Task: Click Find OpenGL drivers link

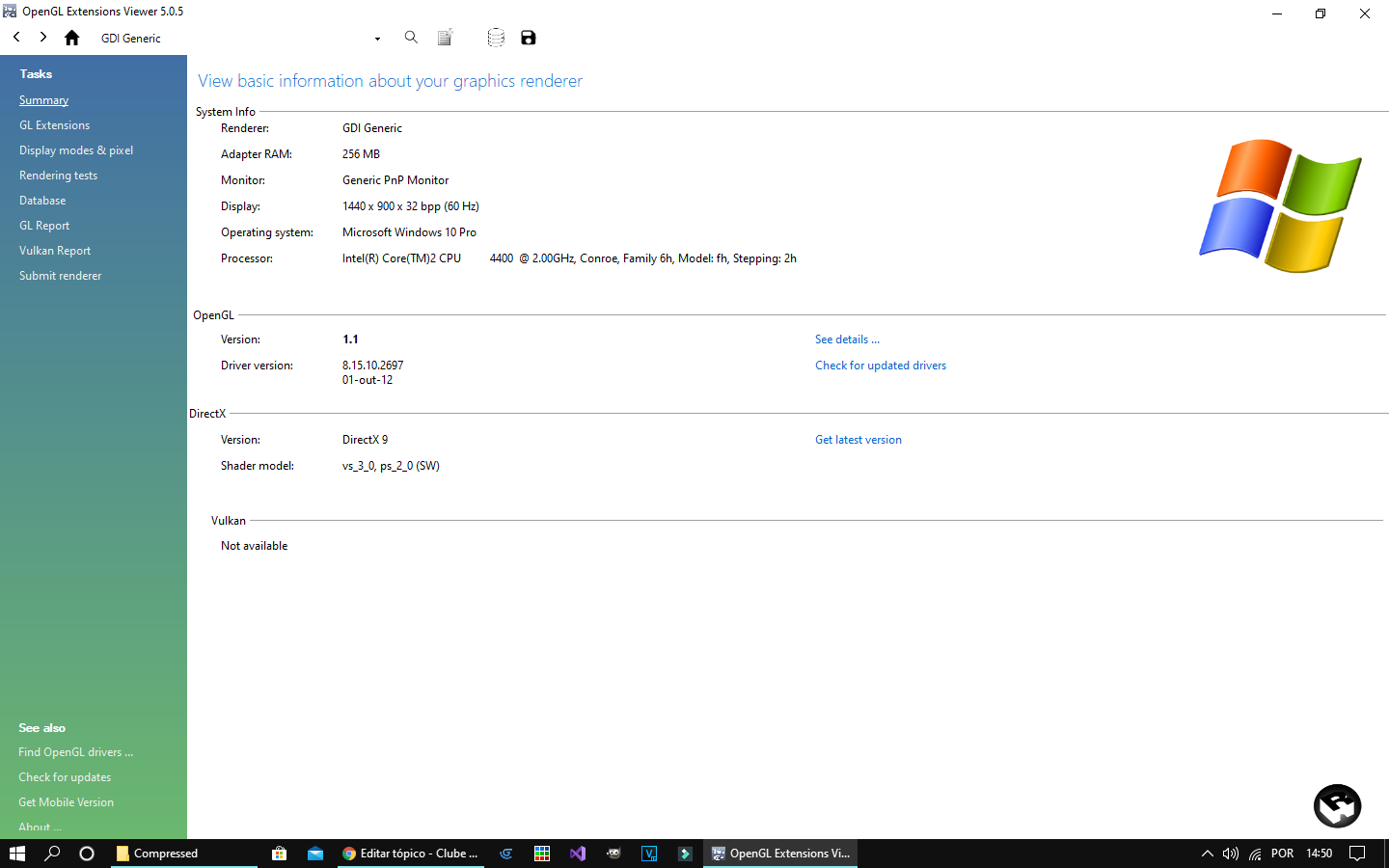Action: [75, 752]
